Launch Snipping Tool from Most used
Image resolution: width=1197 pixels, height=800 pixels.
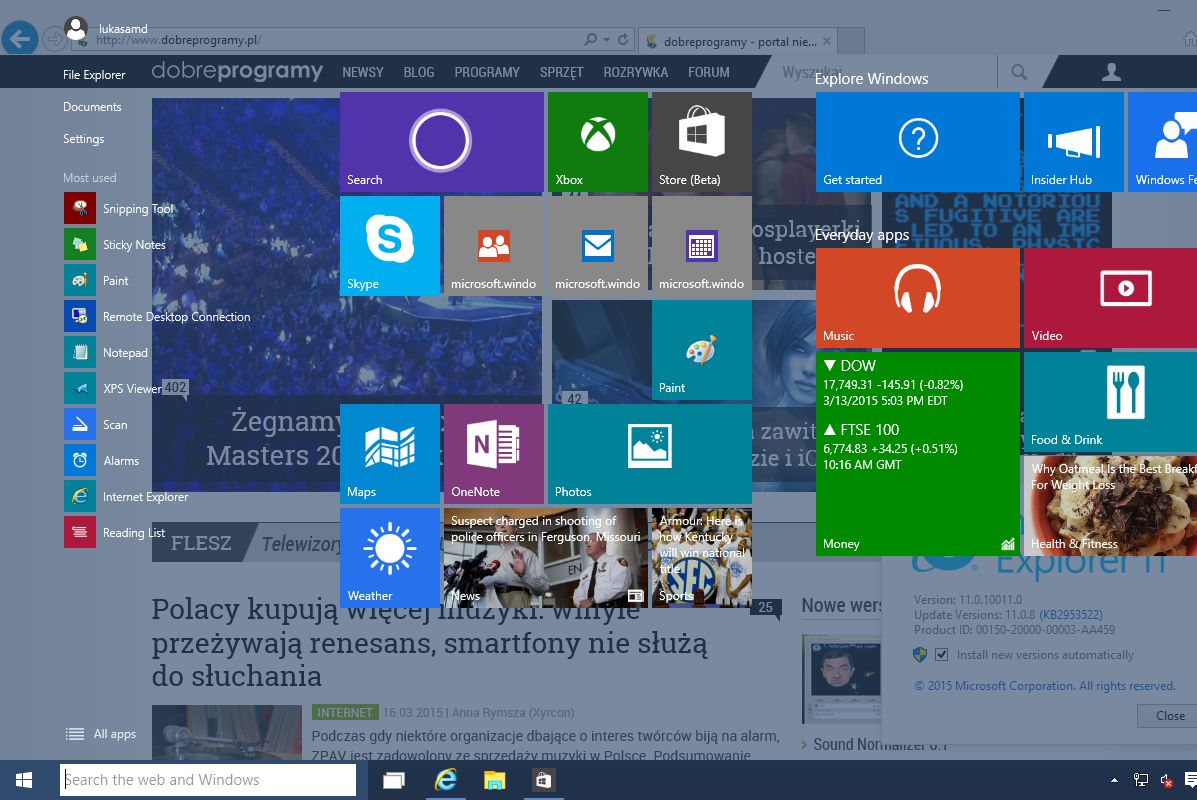(120, 208)
